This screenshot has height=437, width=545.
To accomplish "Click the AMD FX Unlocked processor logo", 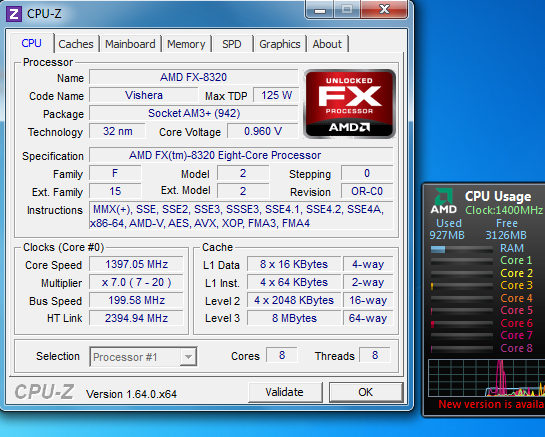I will point(349,104).
